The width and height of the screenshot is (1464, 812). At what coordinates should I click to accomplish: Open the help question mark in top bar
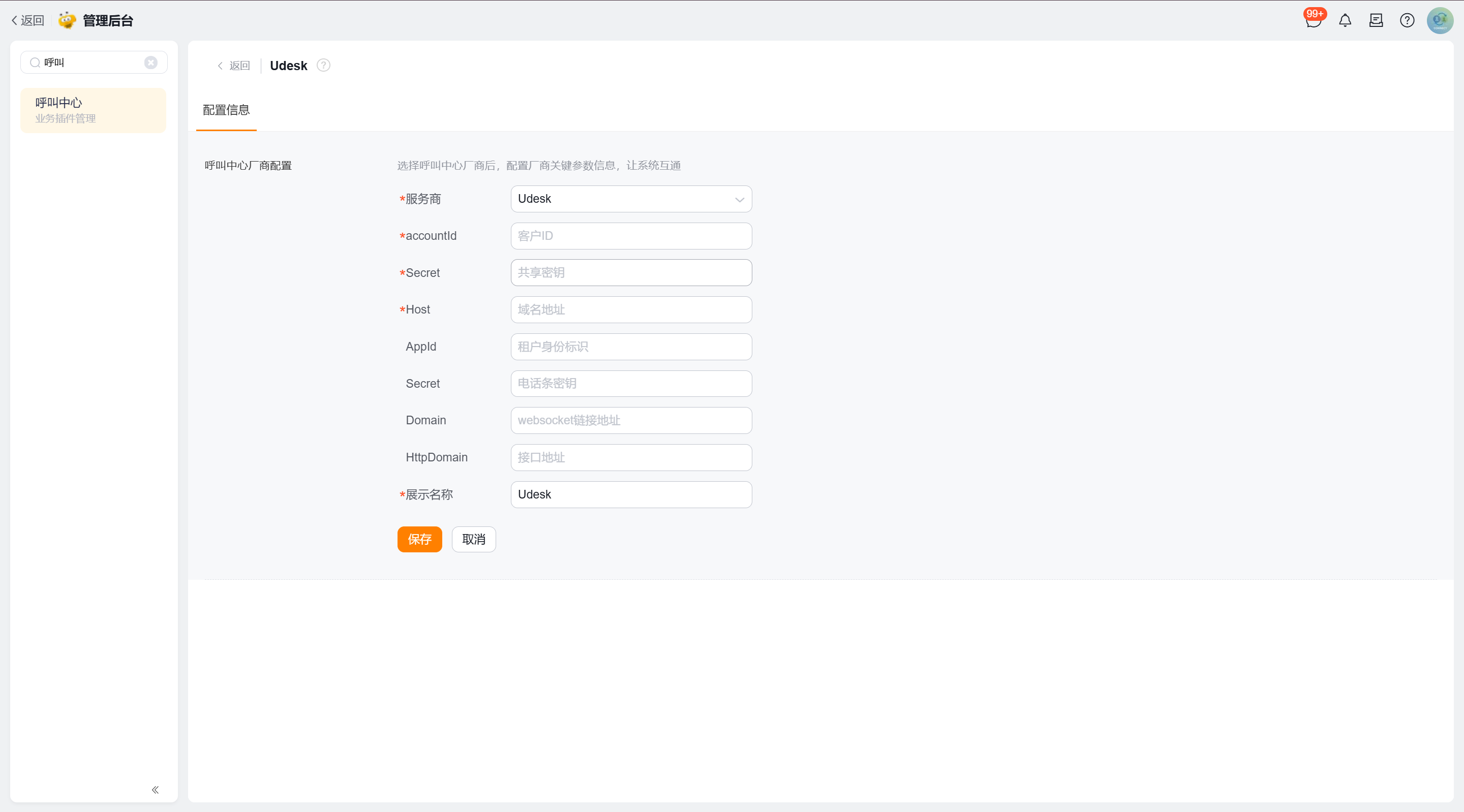pyautogui.click(x=1407, y=20)
